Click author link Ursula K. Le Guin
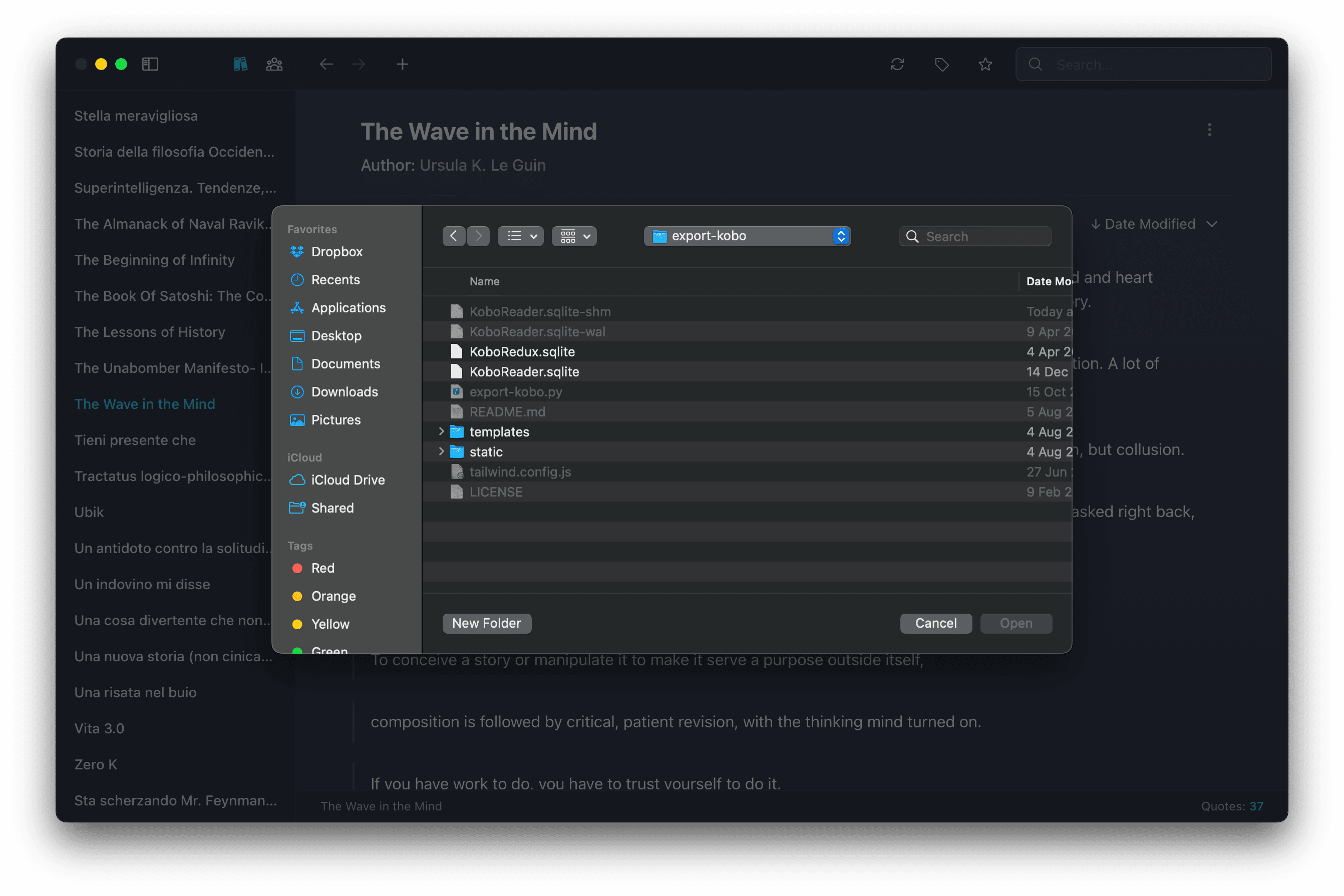This screenshot has width=1344, height=896. [483, 165]
